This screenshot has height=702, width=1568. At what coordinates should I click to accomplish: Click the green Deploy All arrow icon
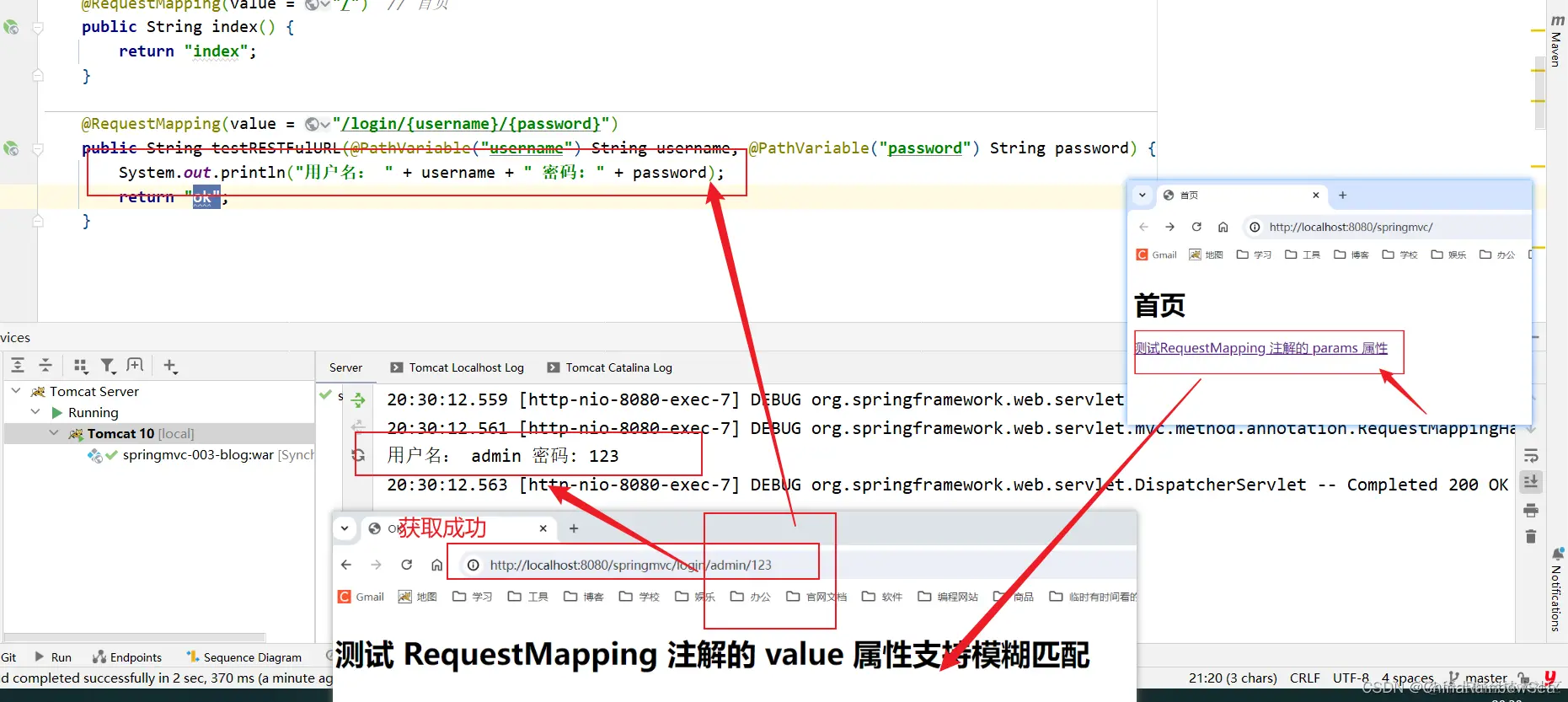tap(358, 400)
